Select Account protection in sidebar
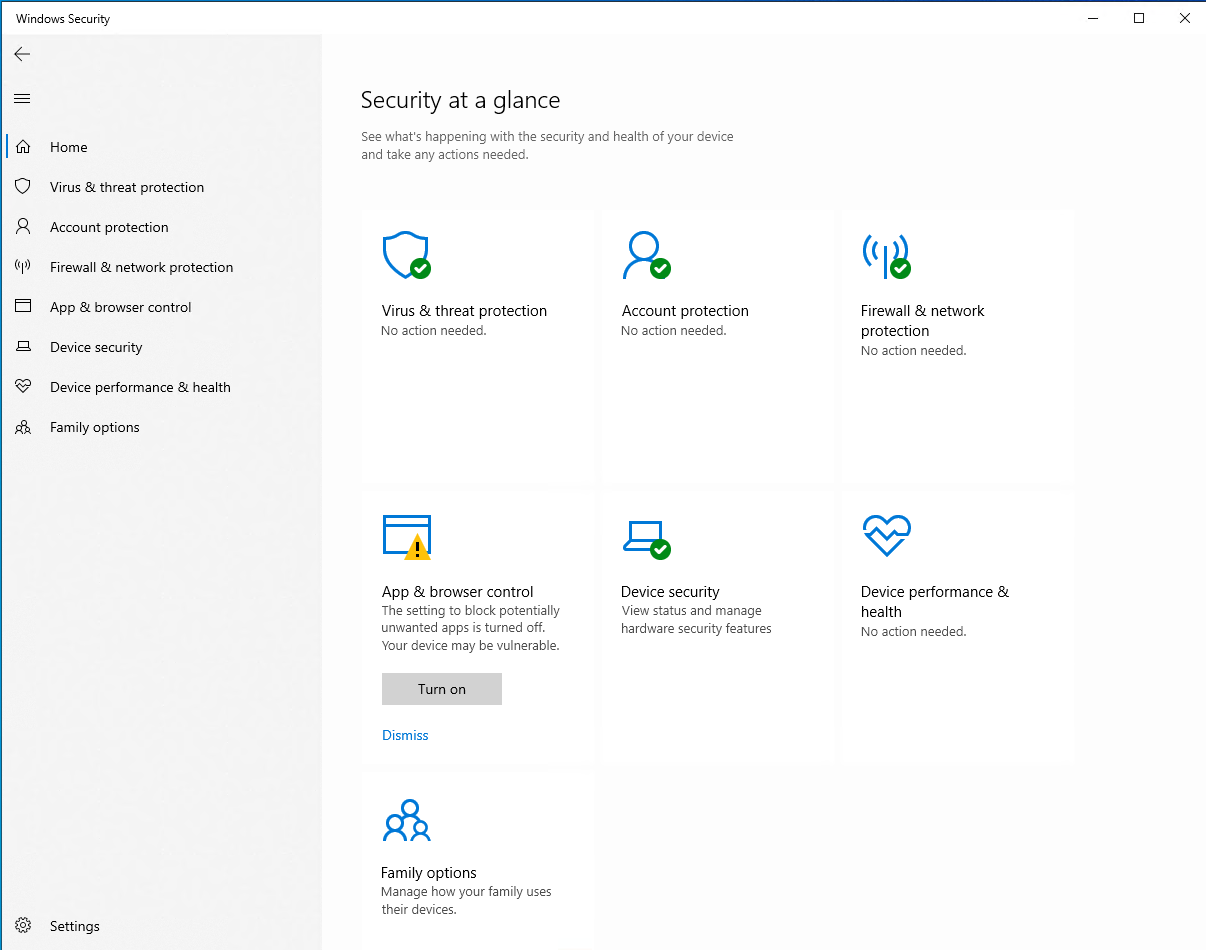Screen dimensions: 1206x950 coord(109,227)
